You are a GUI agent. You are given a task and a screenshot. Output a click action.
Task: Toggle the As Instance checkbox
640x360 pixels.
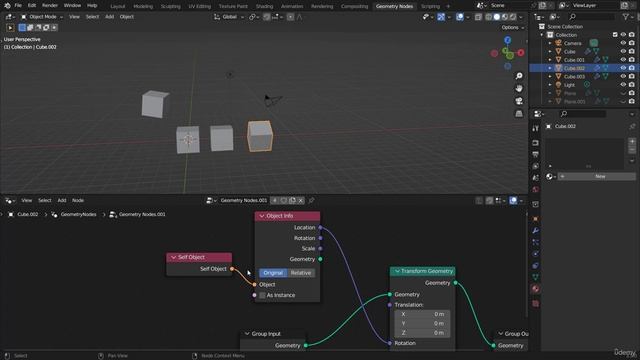[x=262, y=295]
